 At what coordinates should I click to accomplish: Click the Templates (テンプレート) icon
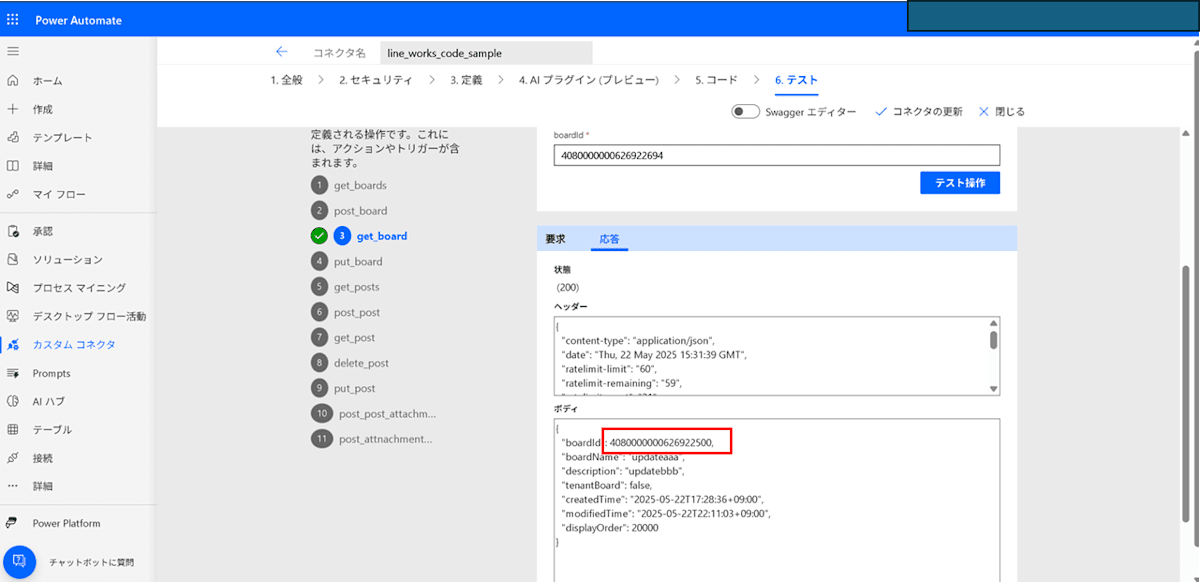(x=12, y=138)
